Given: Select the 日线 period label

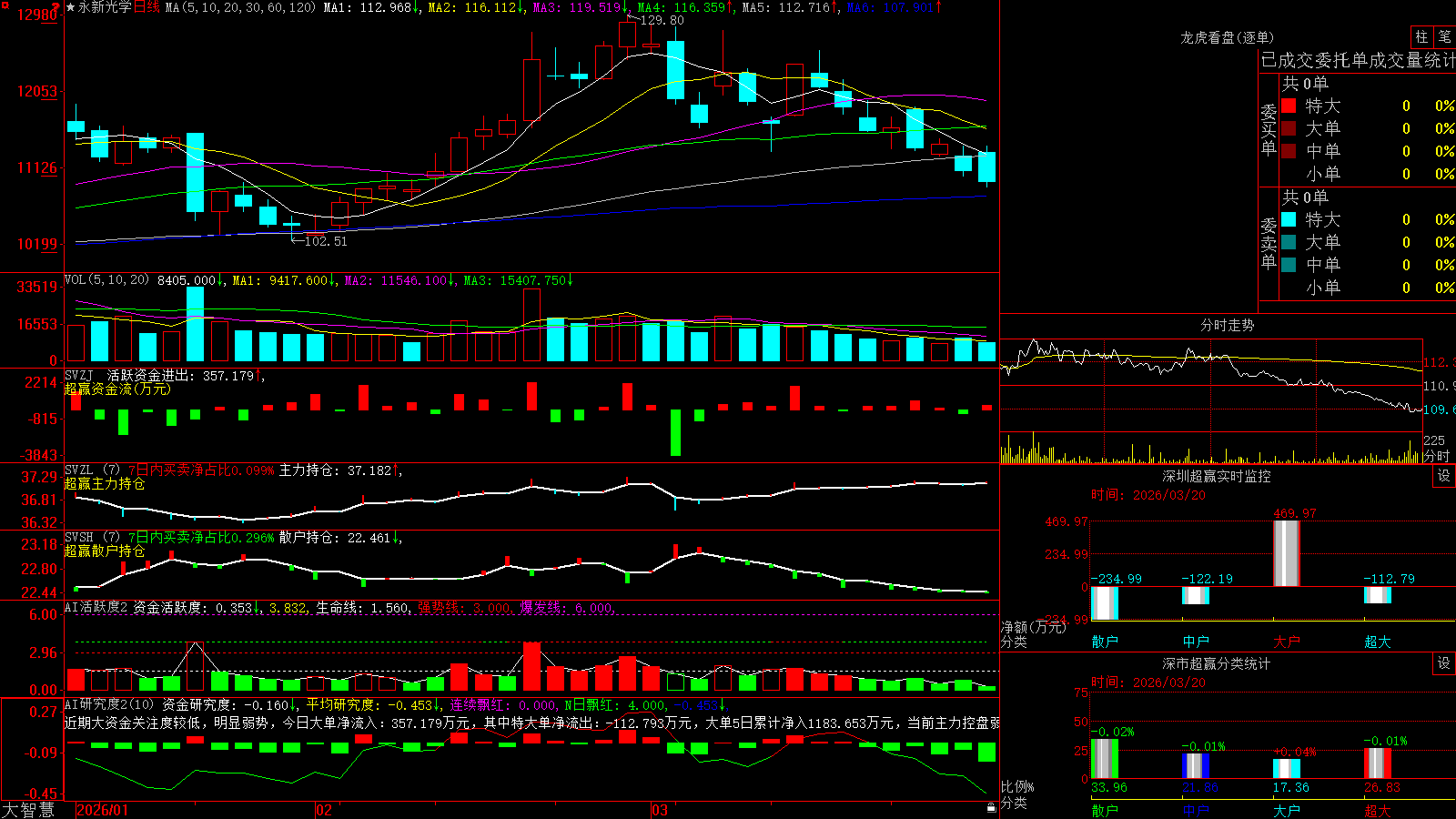Looking at the screenshot, I should [x=147, y=7].
